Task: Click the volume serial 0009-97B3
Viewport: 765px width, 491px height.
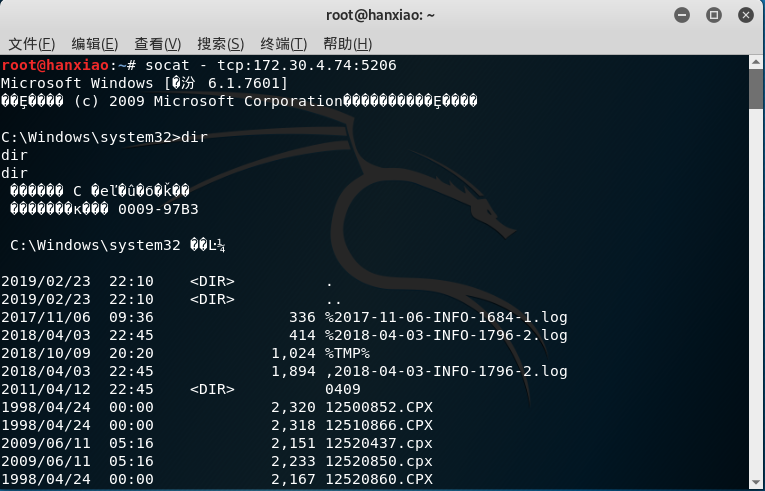Action: click(158, 209)
